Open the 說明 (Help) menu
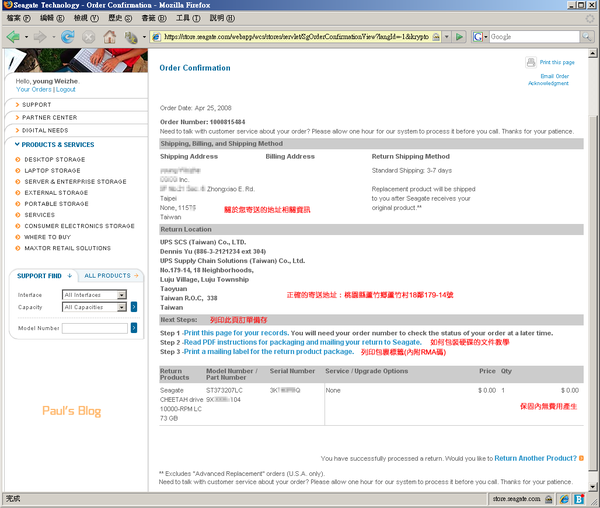This screenshot has width=600, height=508. tap(222, 18)
